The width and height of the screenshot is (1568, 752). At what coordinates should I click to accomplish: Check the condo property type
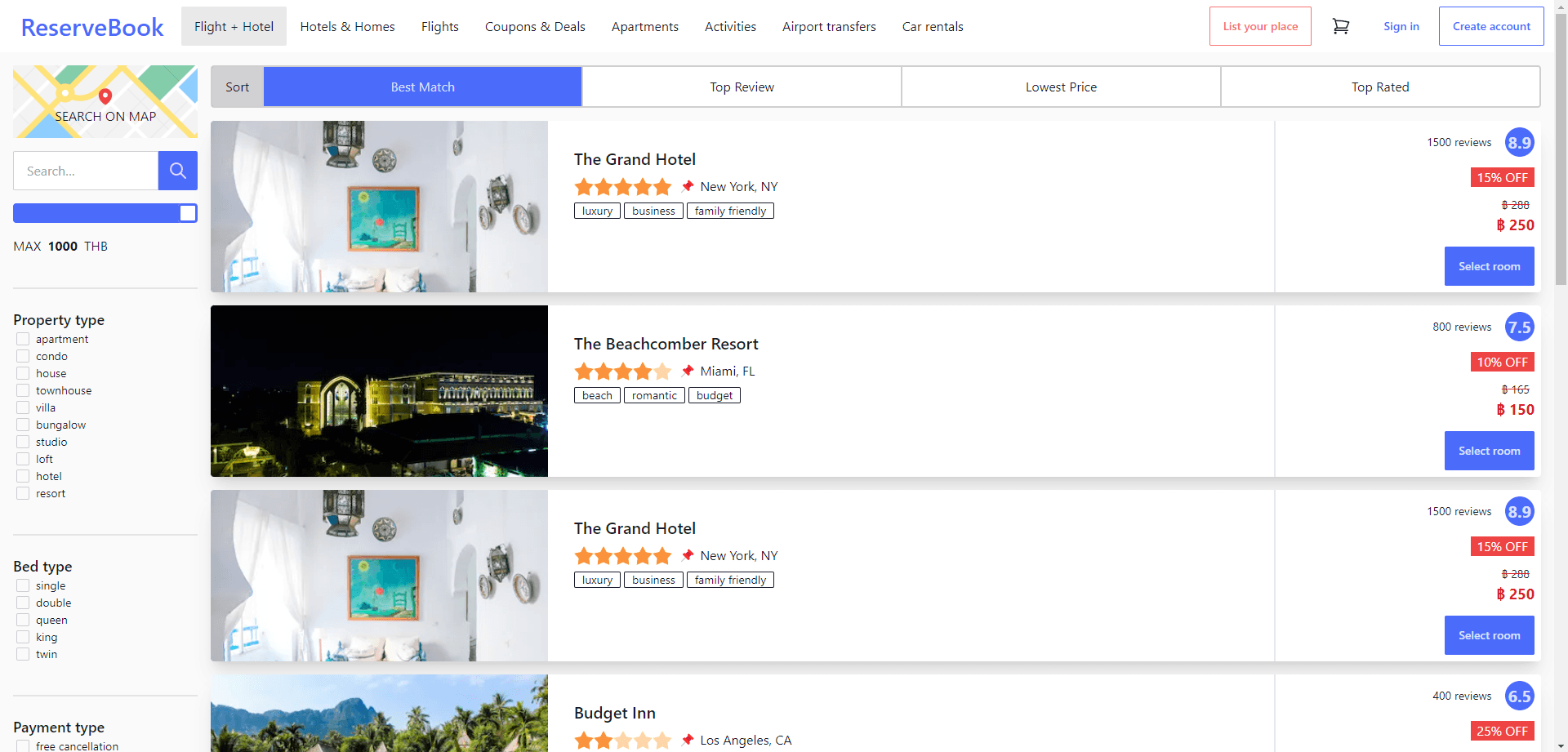pyautogui.click(x=23, y=356)
